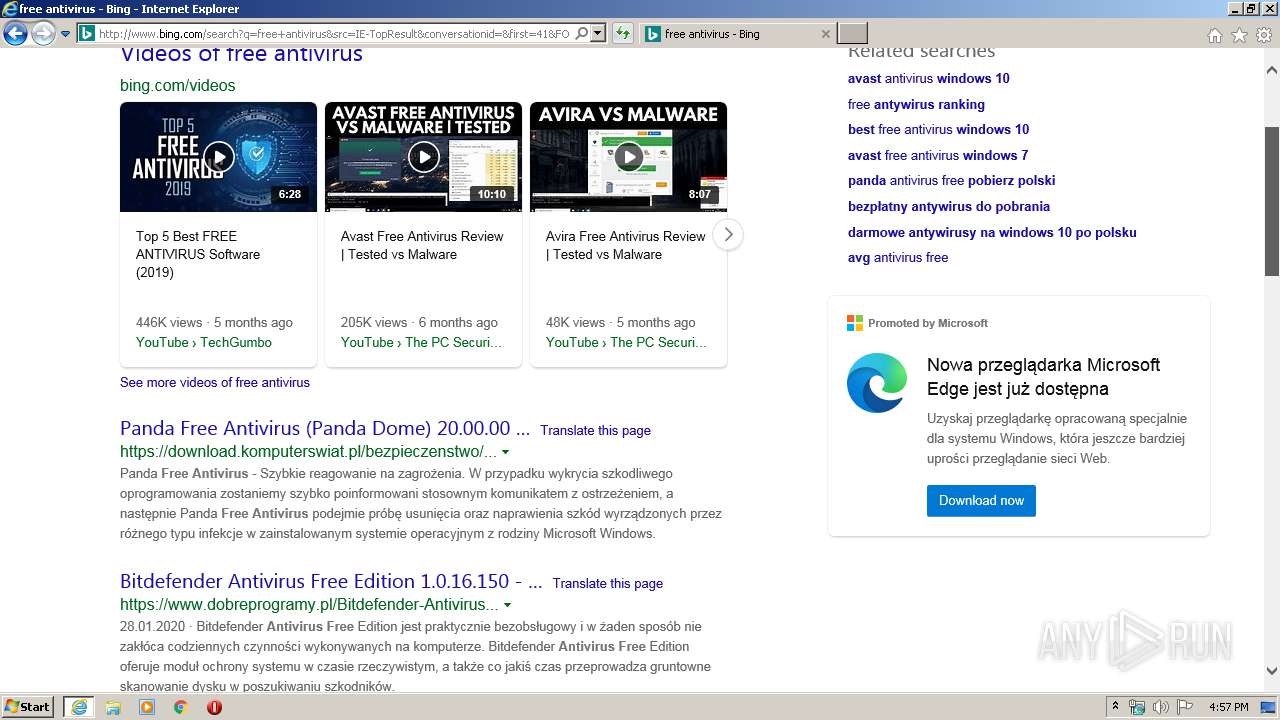Click 'Download now' Edge button
Viewport: 1280px width, 720px height.
pos(981,500)
